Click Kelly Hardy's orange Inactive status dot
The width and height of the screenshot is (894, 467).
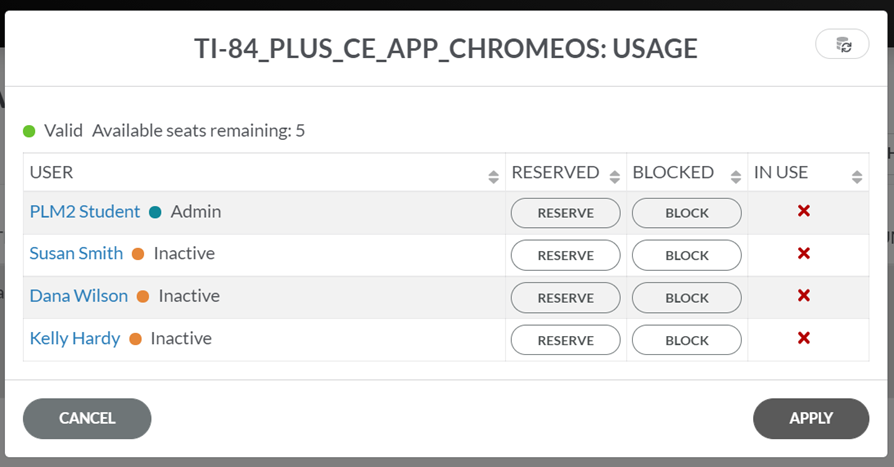coord(135,339)
